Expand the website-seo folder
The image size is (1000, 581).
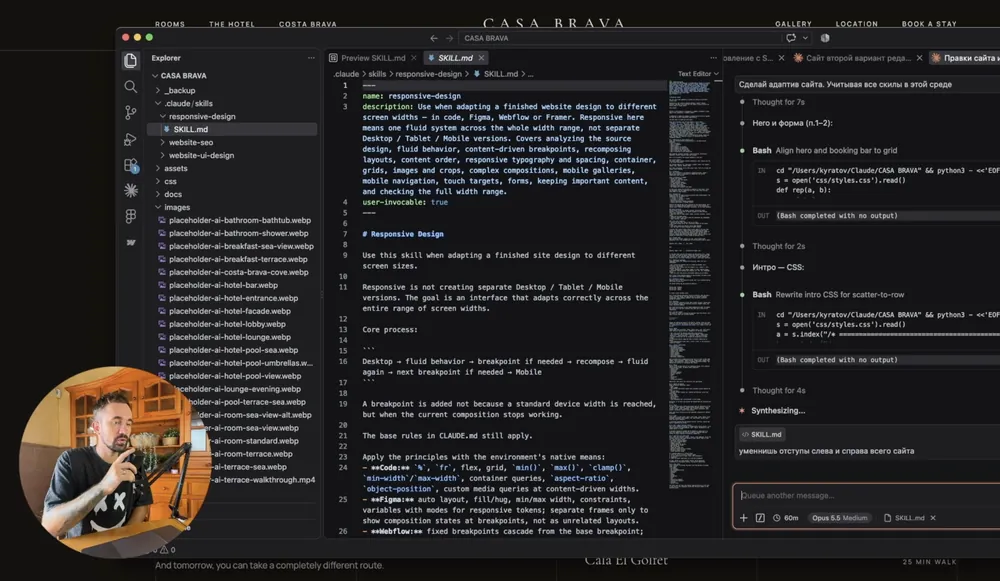[163, 142]
